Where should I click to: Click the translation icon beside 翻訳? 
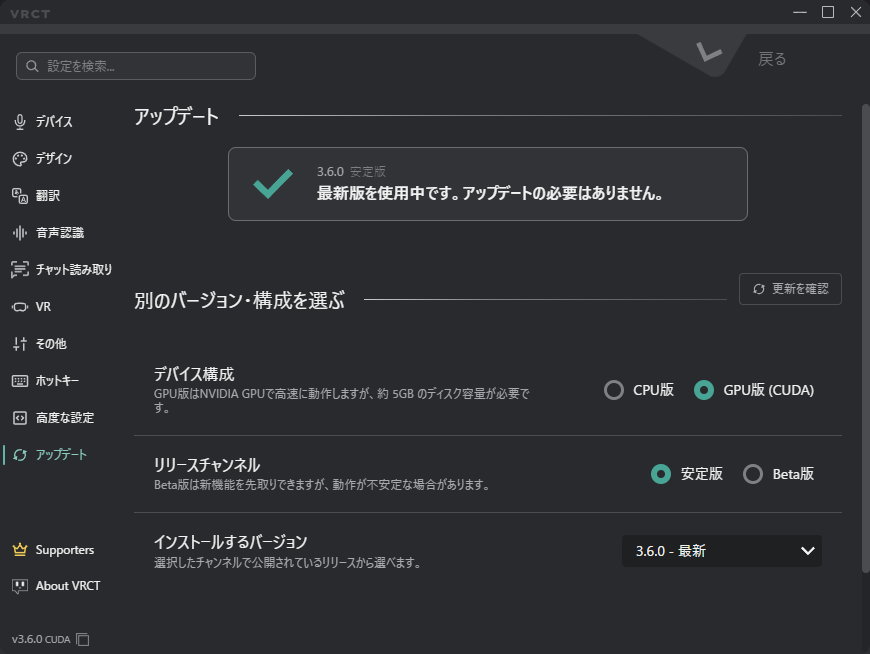[x=20, y=196]
